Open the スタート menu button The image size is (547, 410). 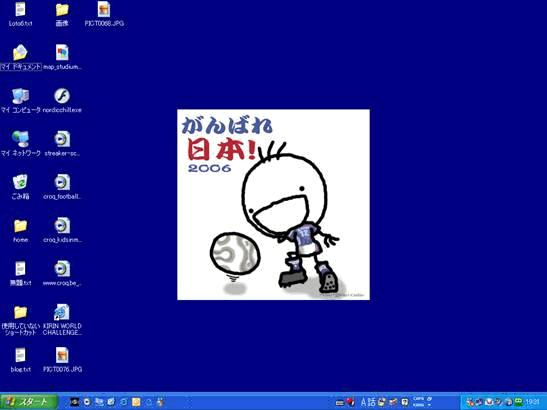[29, 402]
